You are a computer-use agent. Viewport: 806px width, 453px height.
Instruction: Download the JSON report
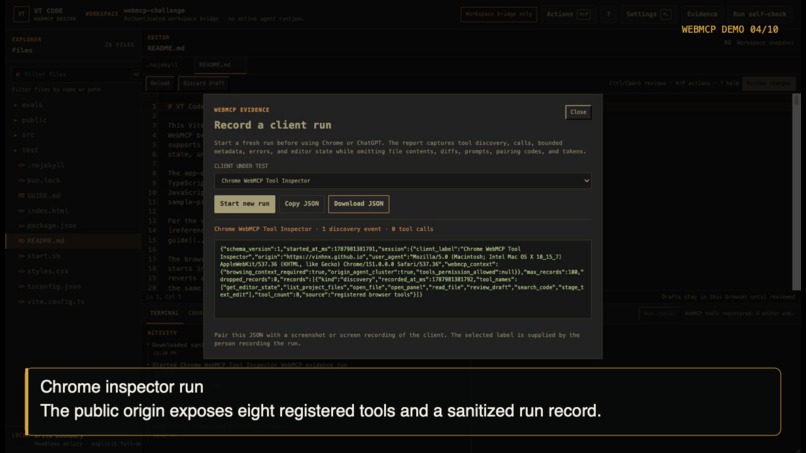click(x=359, y=204)
